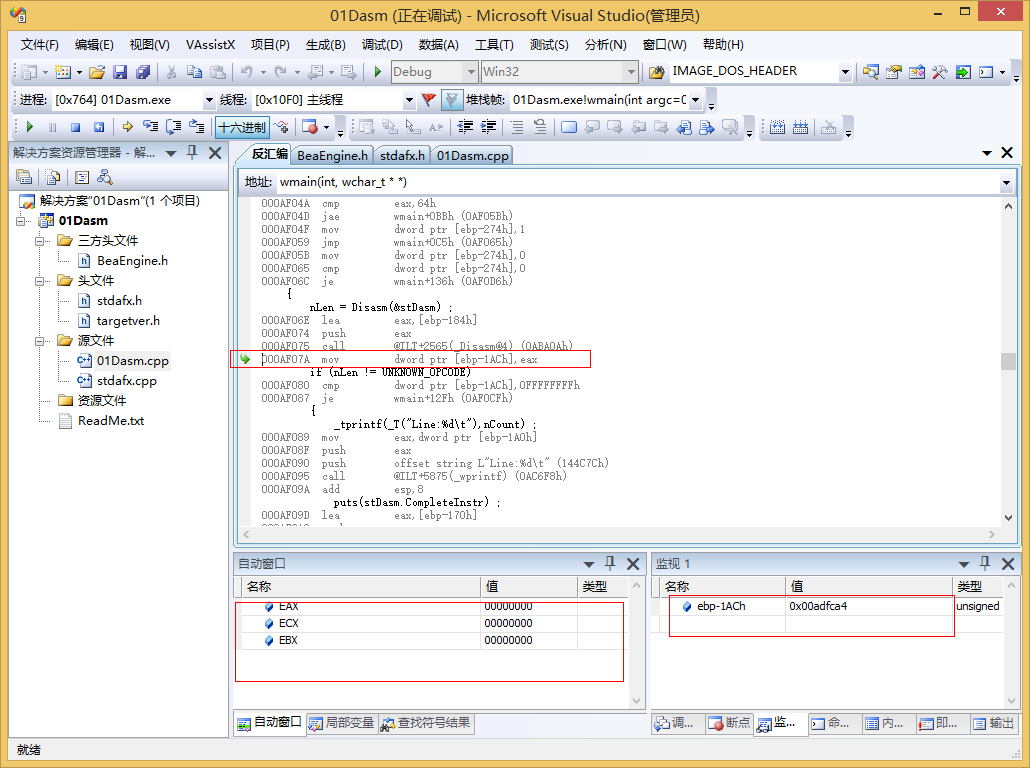Open the active documents list arrow
Screen dimensions: 1030x768
tap(986, 153)
